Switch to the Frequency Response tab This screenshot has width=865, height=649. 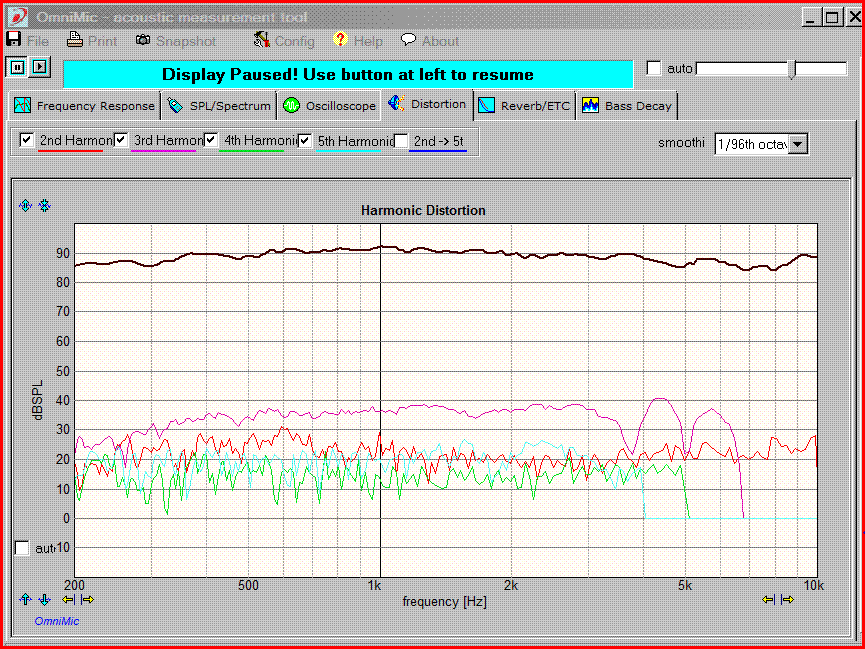tap(84, 106)
